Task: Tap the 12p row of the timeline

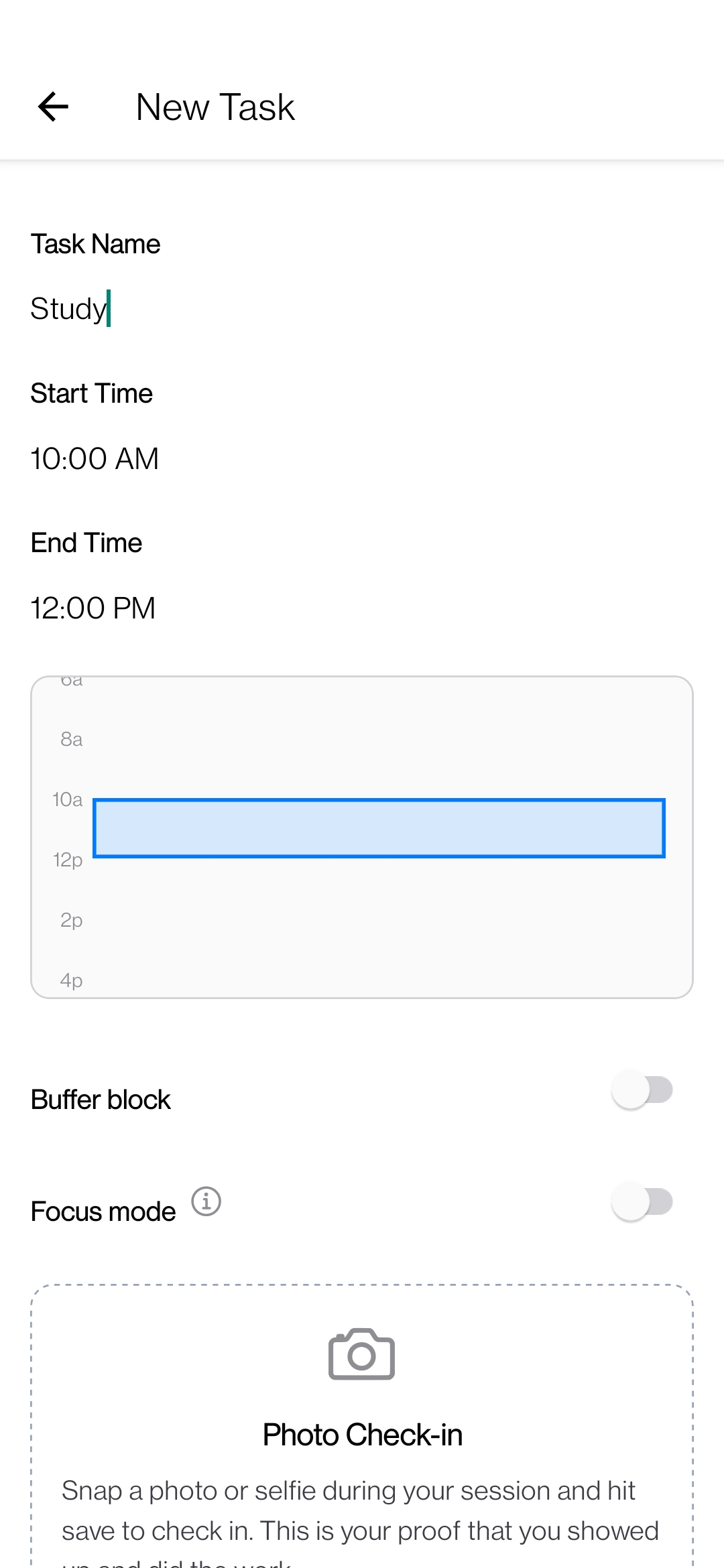Action: pos(68,860)
